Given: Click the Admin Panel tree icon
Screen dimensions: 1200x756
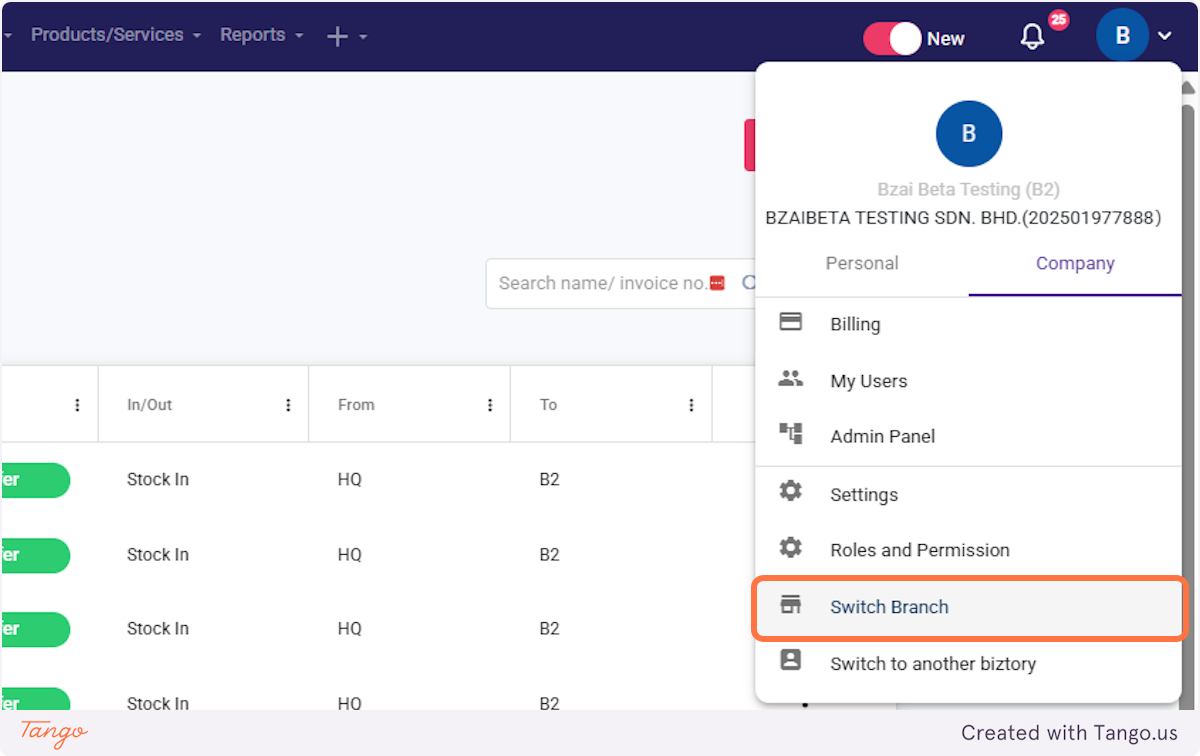Looking at the screenshot, I should pos(791,434).
